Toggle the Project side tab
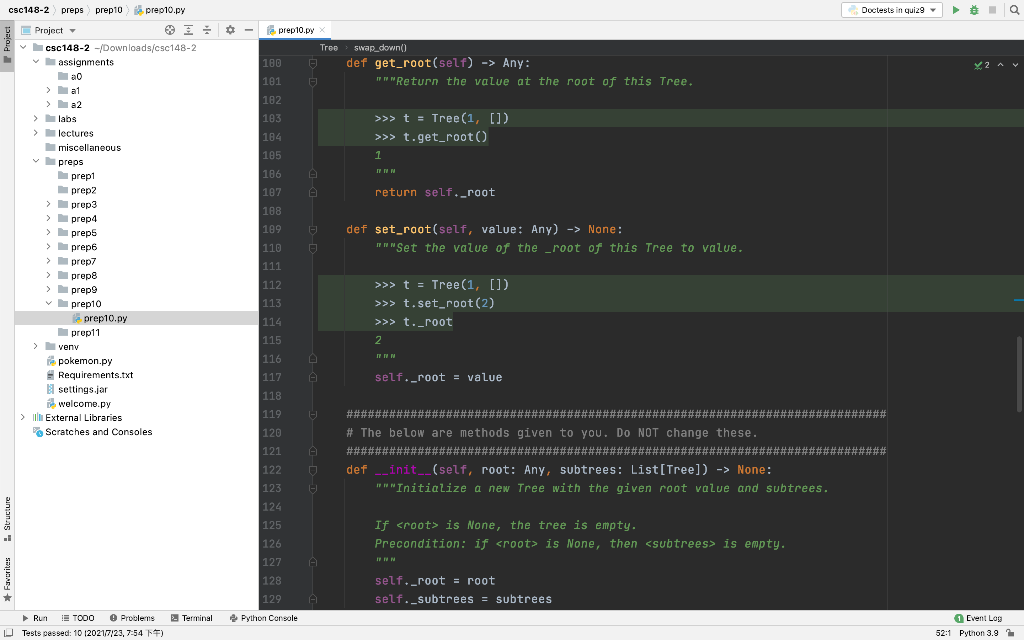 [7, 44]
